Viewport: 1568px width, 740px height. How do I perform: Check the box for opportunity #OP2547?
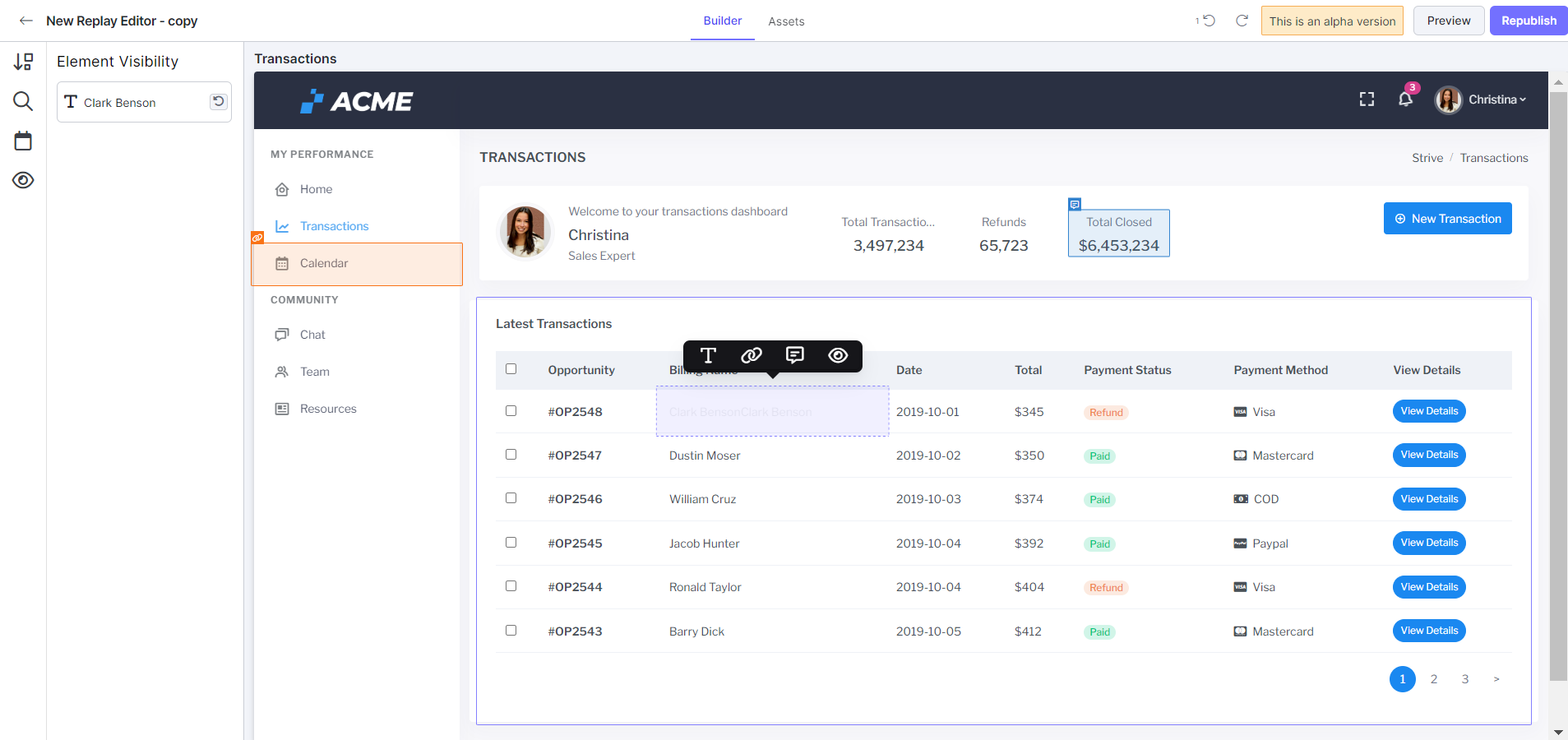coord(511,455)
